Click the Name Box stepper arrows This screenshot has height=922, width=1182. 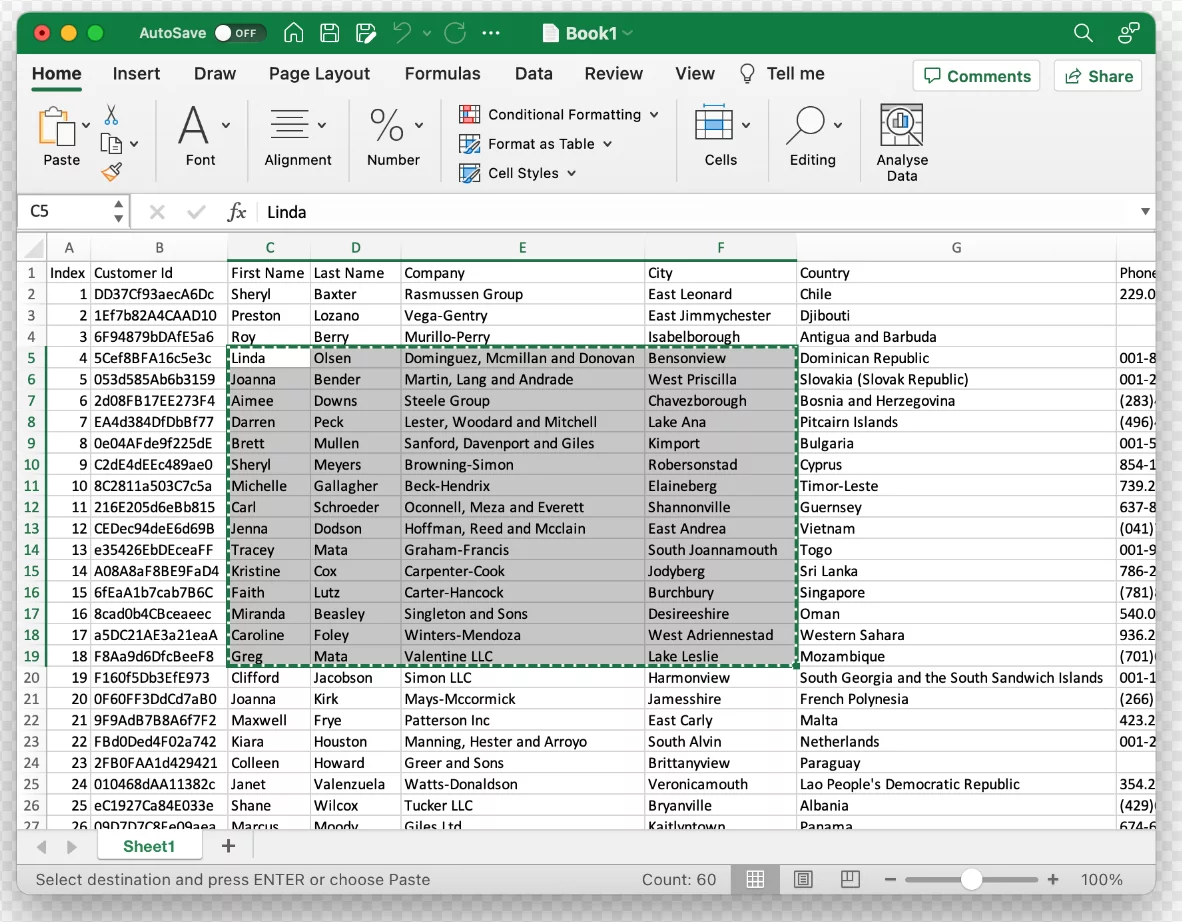(x=118, y=211)
